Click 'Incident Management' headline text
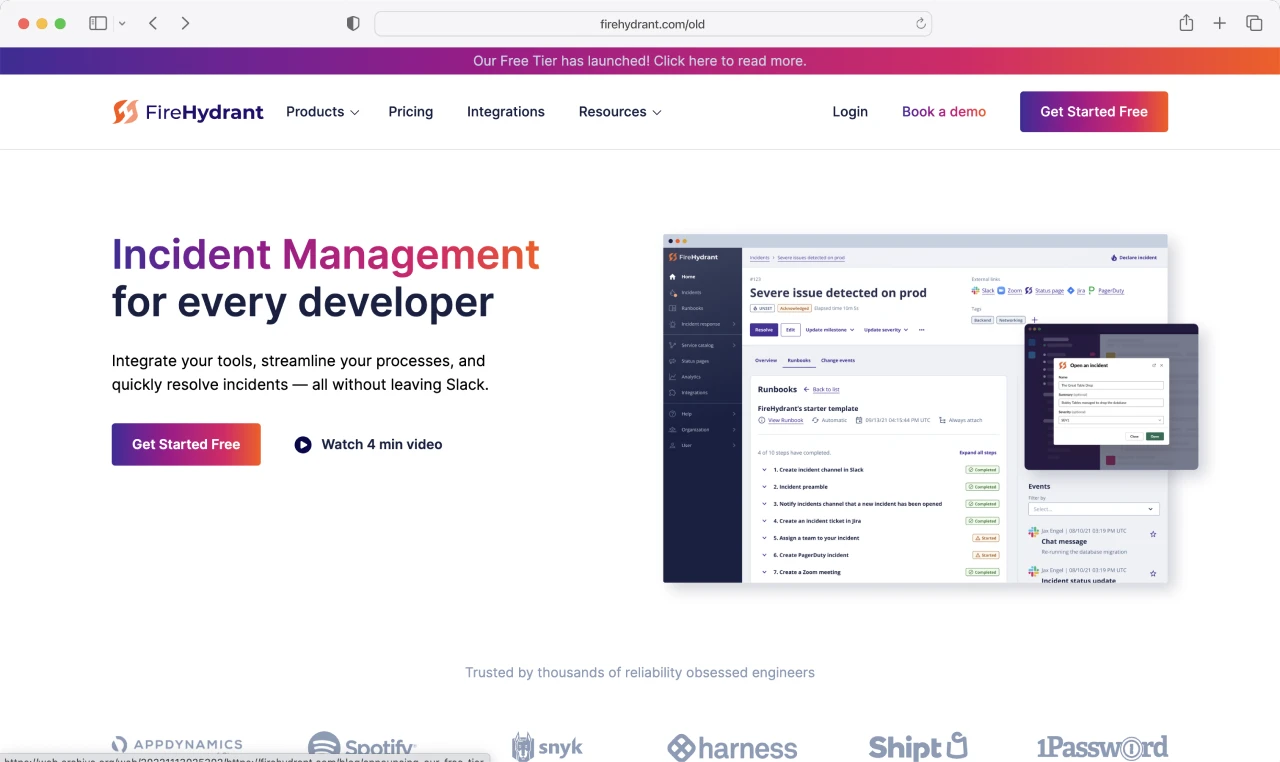 [x=326, y=255]
